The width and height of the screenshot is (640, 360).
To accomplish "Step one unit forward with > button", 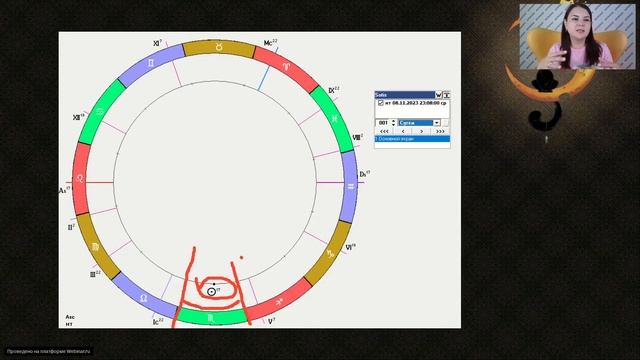I will (422, 131).
